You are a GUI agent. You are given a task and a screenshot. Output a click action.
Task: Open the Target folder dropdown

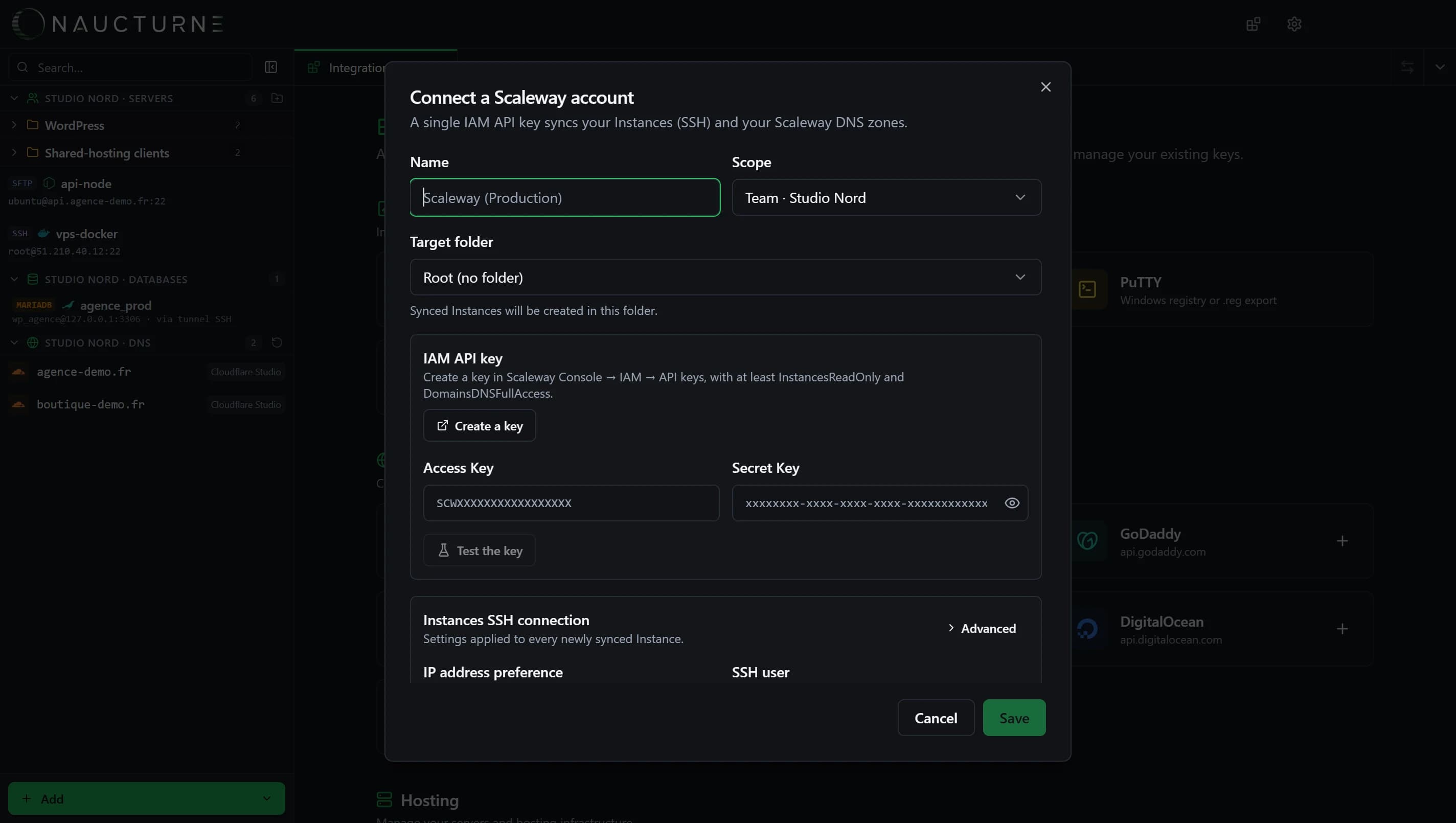(x=725, y=277)
